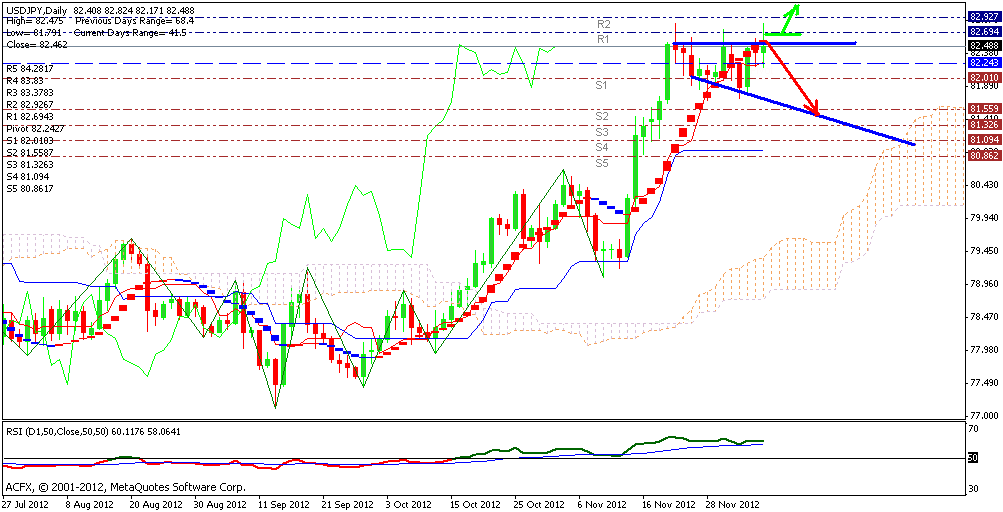Image resolution: width=1003 pixels, height=512 pixels.
Task: Click the 82.927 price tag on the axis
Action: [982, 17]
